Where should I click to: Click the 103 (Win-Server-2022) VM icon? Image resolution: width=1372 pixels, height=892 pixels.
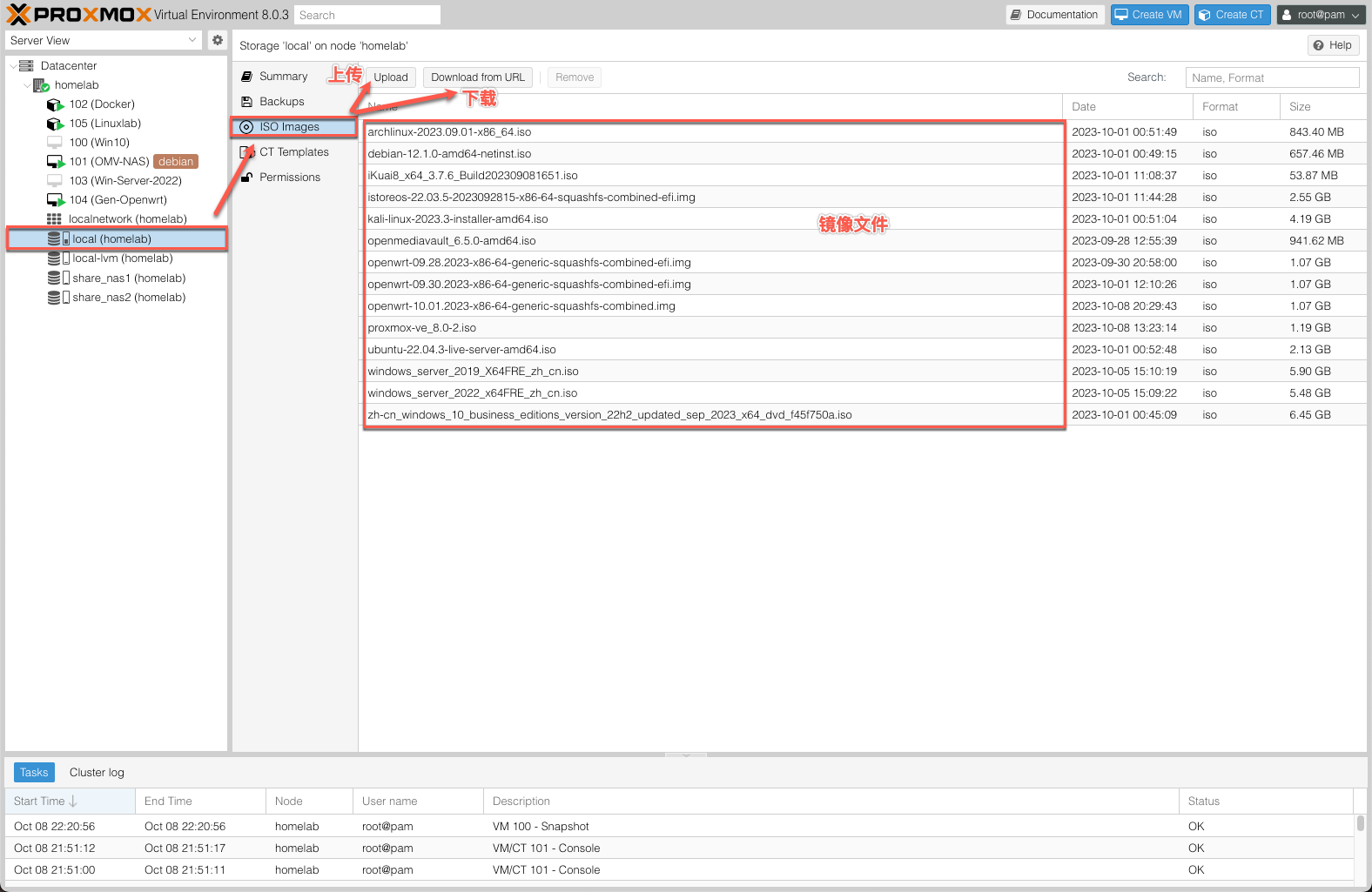tap(55, 181)
